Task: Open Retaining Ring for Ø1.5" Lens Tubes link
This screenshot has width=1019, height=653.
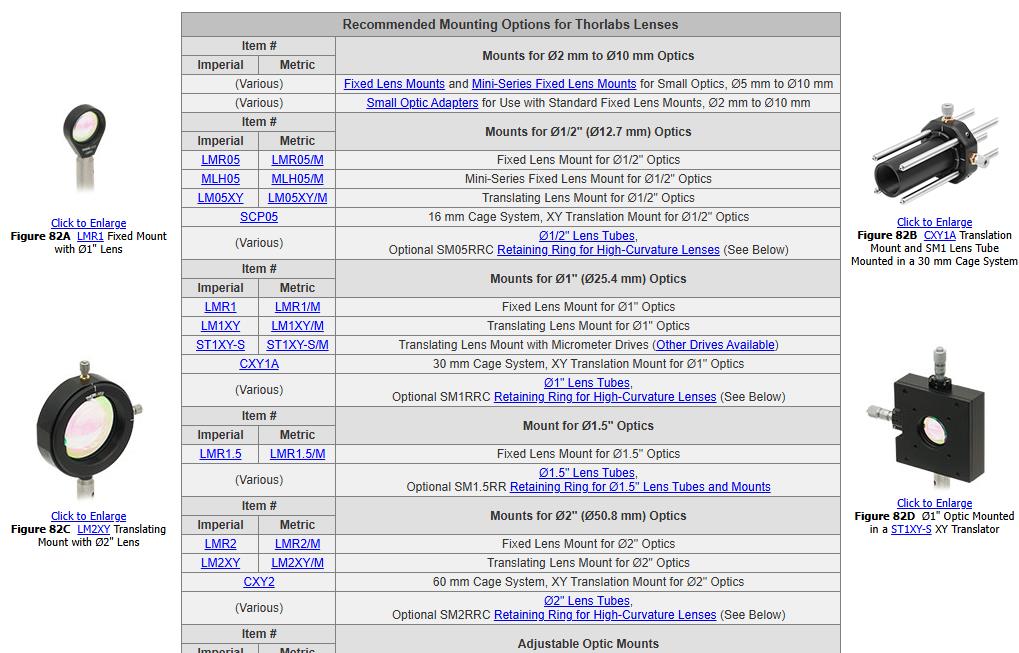Action: pyautogui.click(x=640, y=486)
